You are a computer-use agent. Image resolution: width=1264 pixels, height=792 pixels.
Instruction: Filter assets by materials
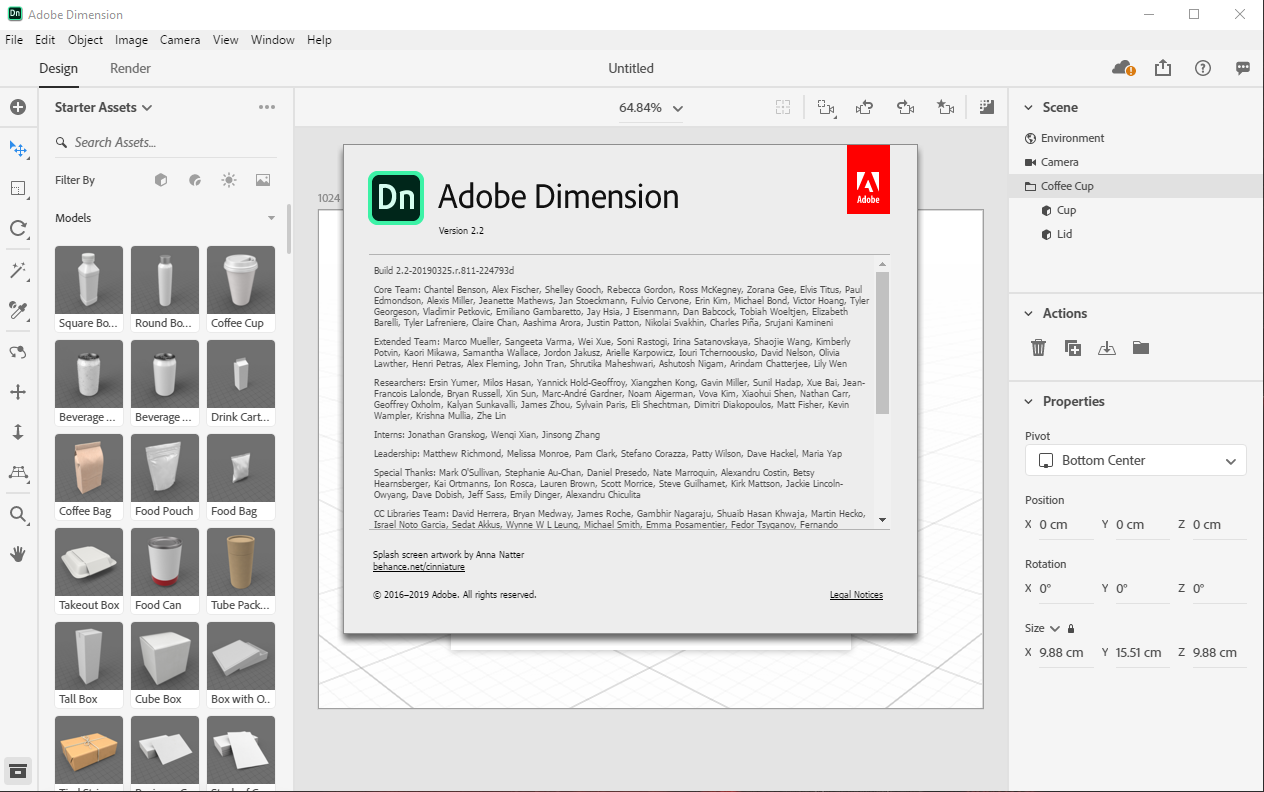[195, 180]
